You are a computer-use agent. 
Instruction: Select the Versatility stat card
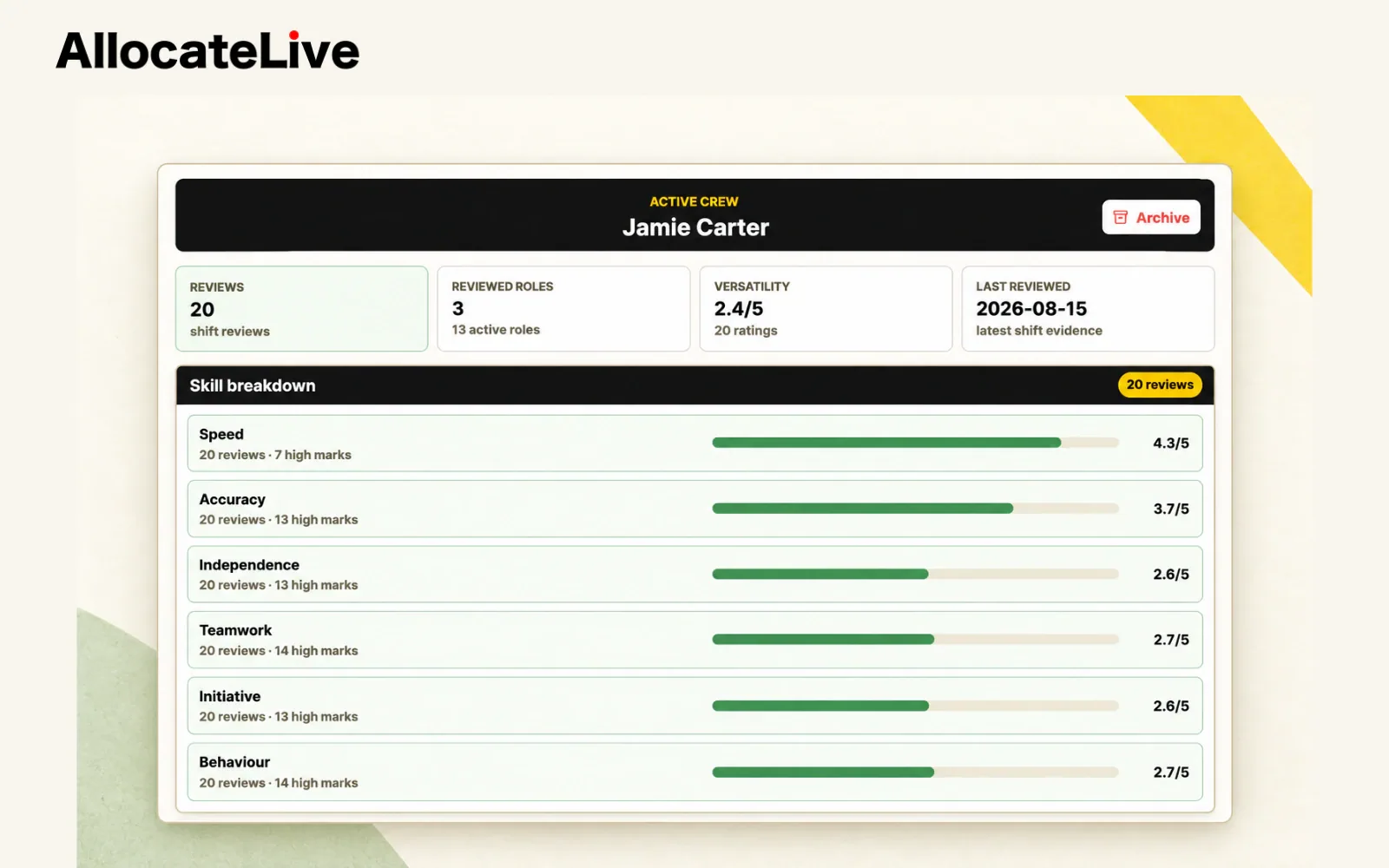tap(826, 309)
